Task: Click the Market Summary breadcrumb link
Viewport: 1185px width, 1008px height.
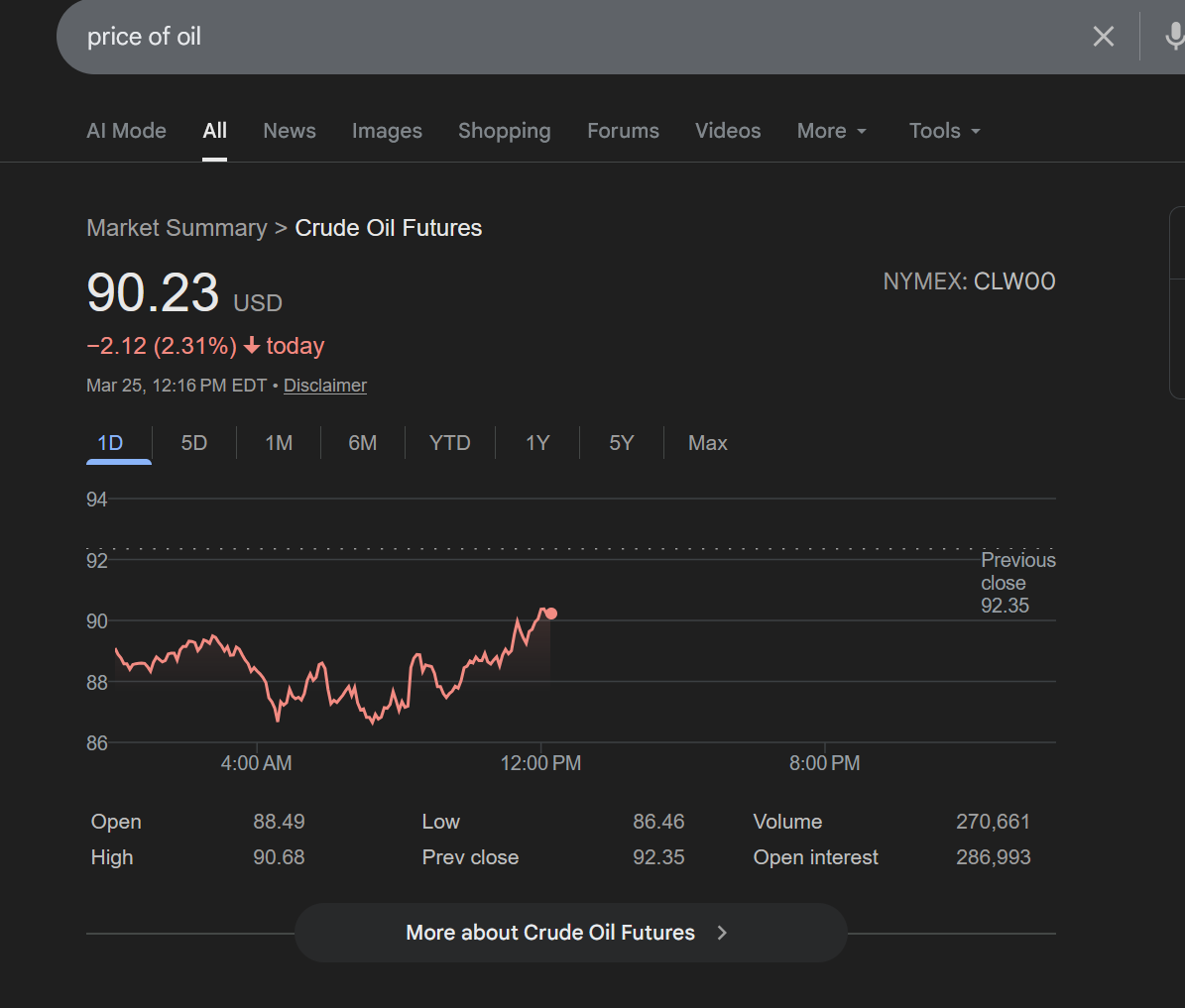Action: (x=177, y=227)
